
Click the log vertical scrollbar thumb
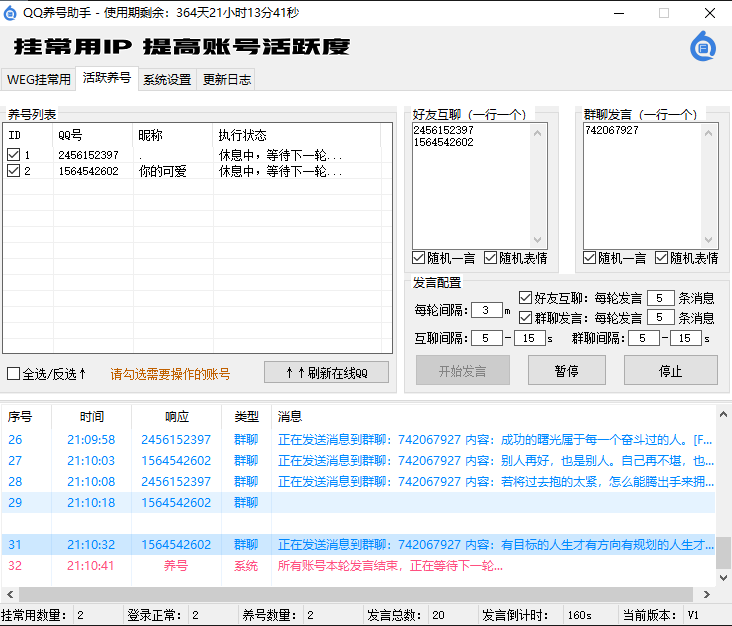click(723, 553)
